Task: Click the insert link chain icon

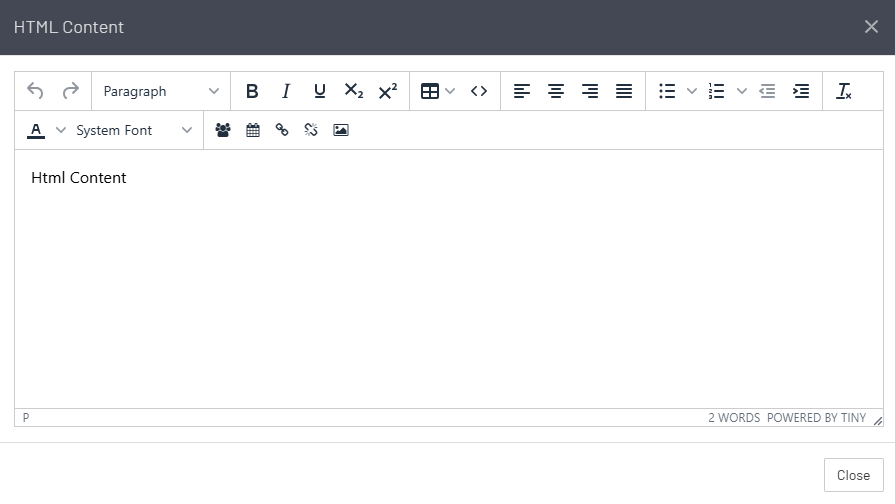Action: click(x=282, y=130)
